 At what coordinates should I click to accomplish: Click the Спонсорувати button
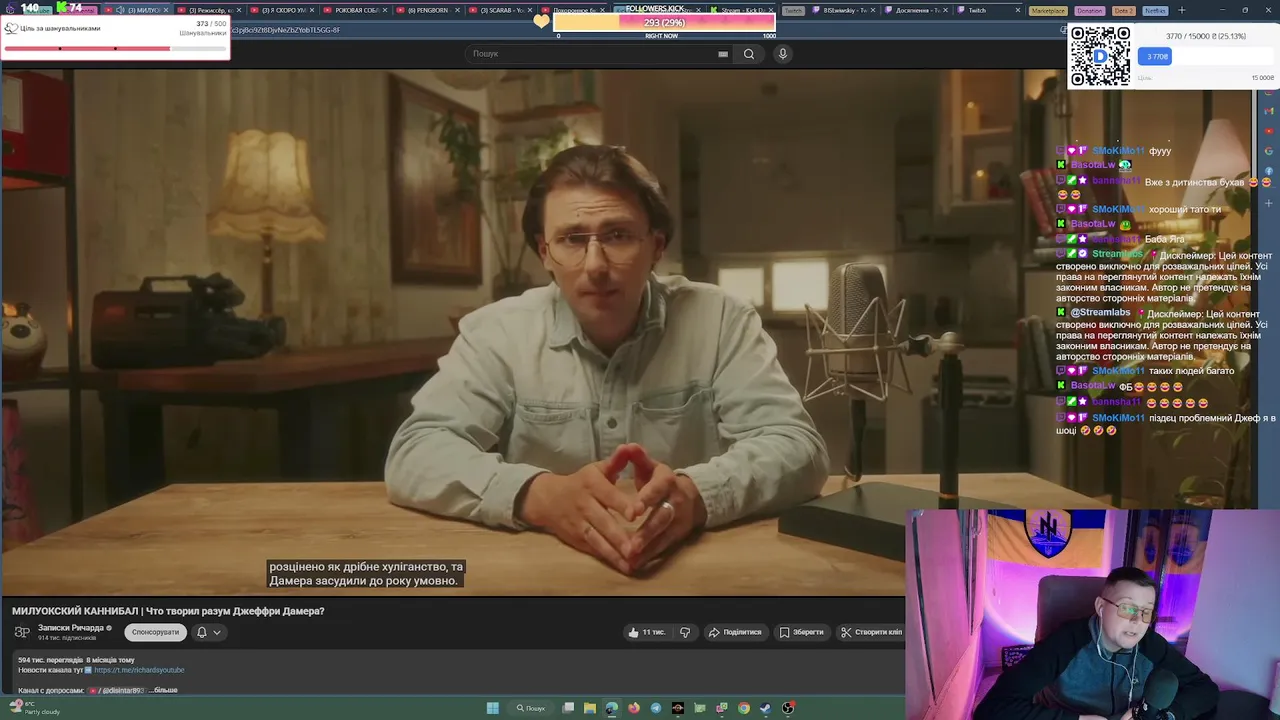point(155,632)
